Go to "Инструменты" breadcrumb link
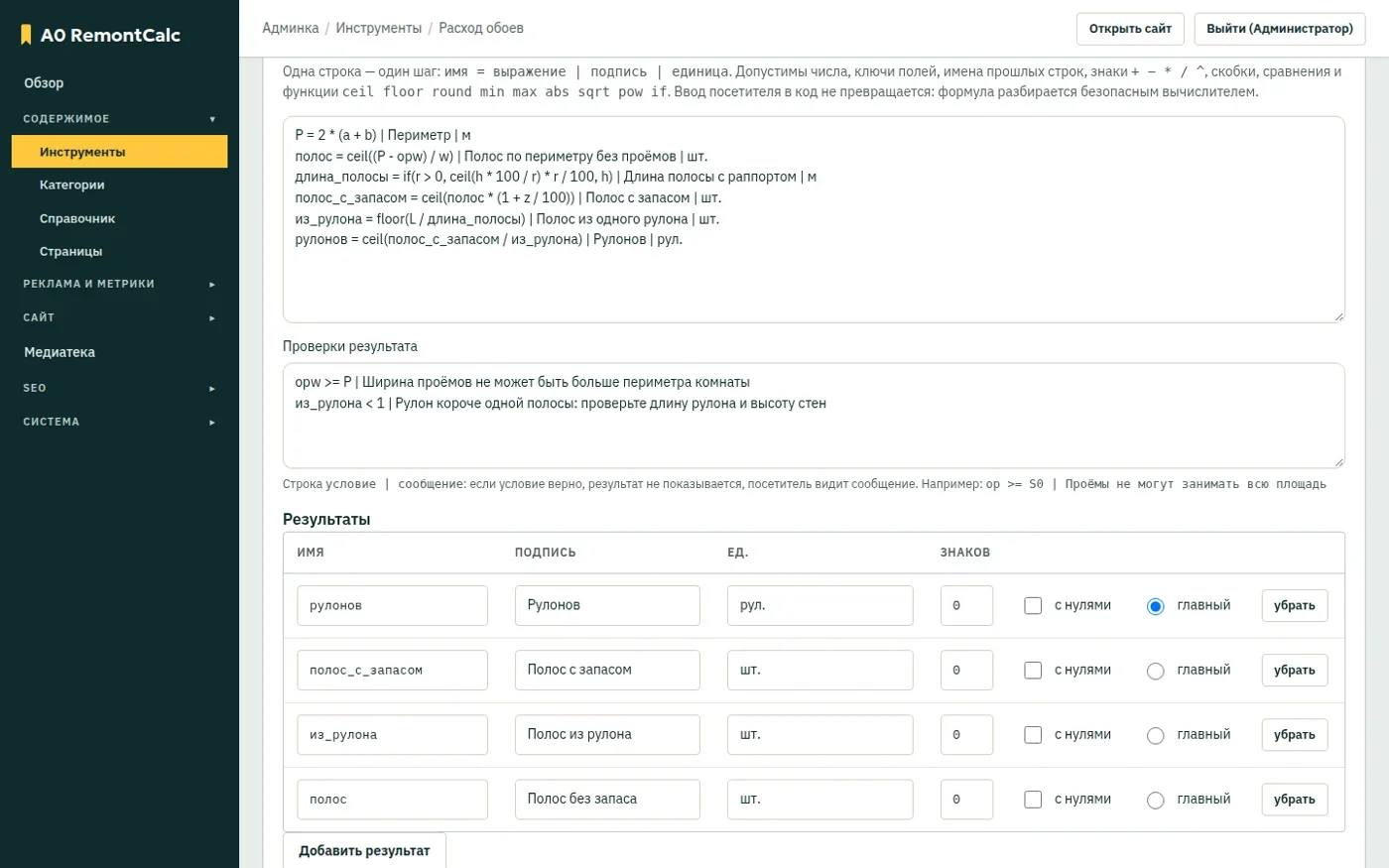1389x868 pixels. click(379, 28)
